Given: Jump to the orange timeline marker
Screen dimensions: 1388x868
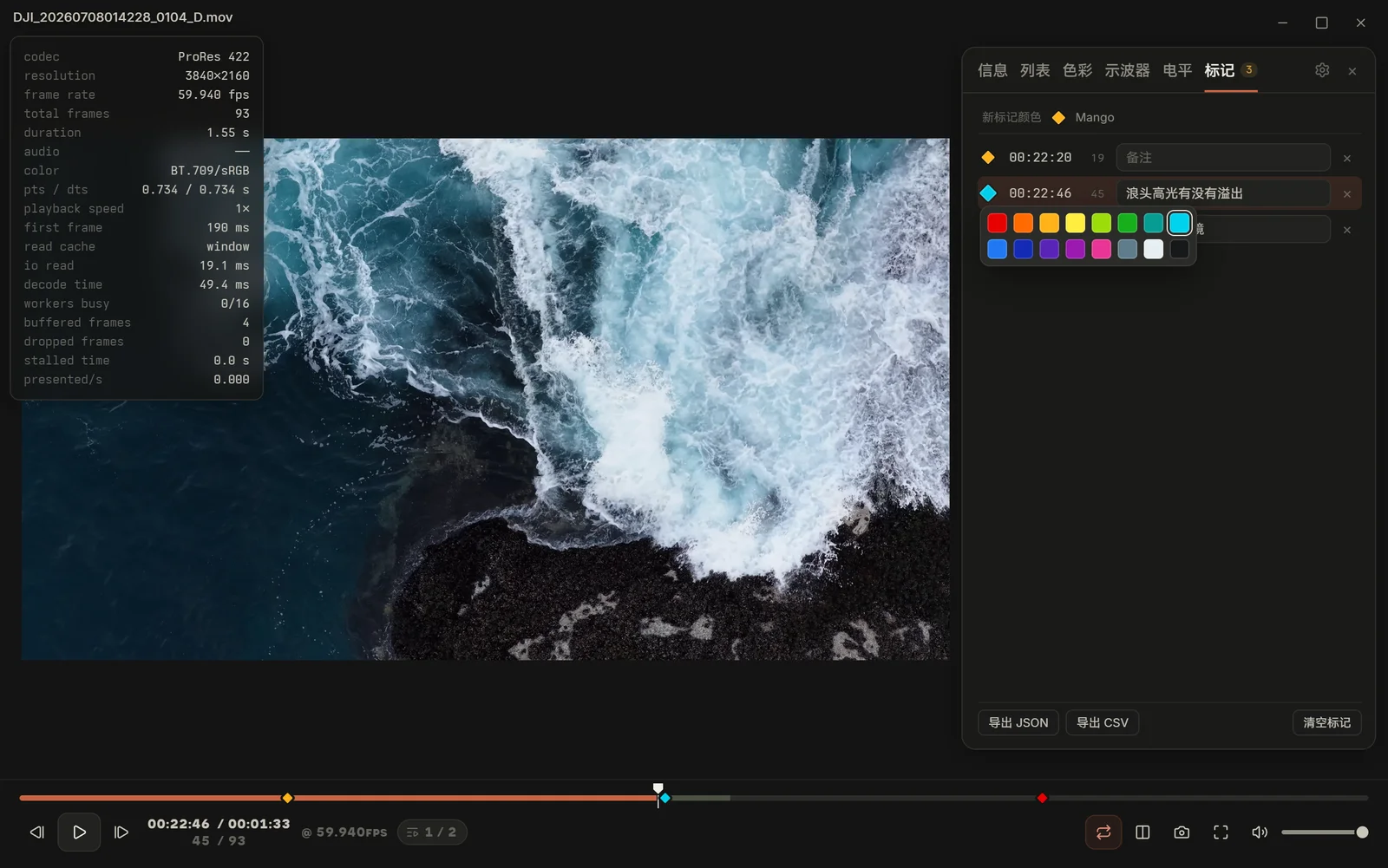Looking at the screenshot, I should click(287, 798).
